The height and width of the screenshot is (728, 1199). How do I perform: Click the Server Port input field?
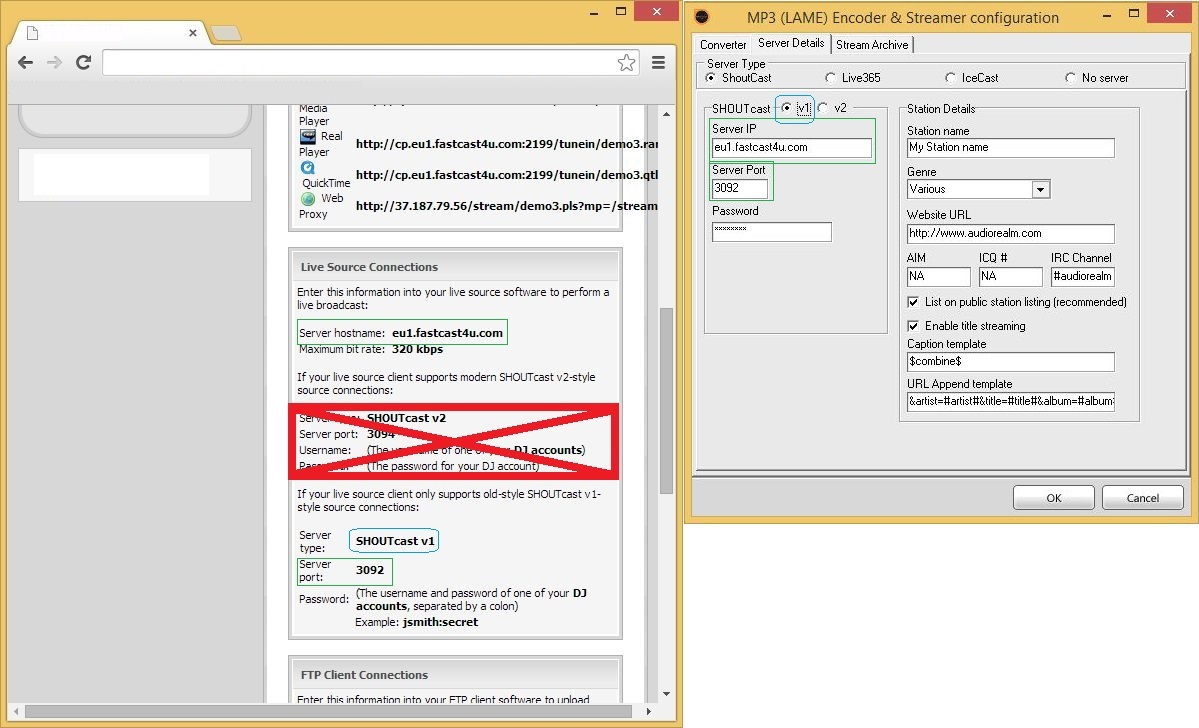click(x=740, y=188)
